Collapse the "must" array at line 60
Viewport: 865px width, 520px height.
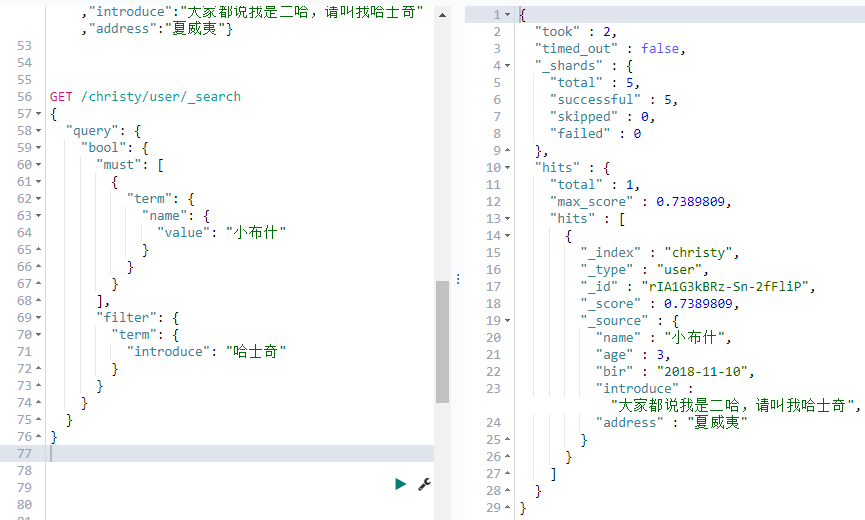coord(39,165)
